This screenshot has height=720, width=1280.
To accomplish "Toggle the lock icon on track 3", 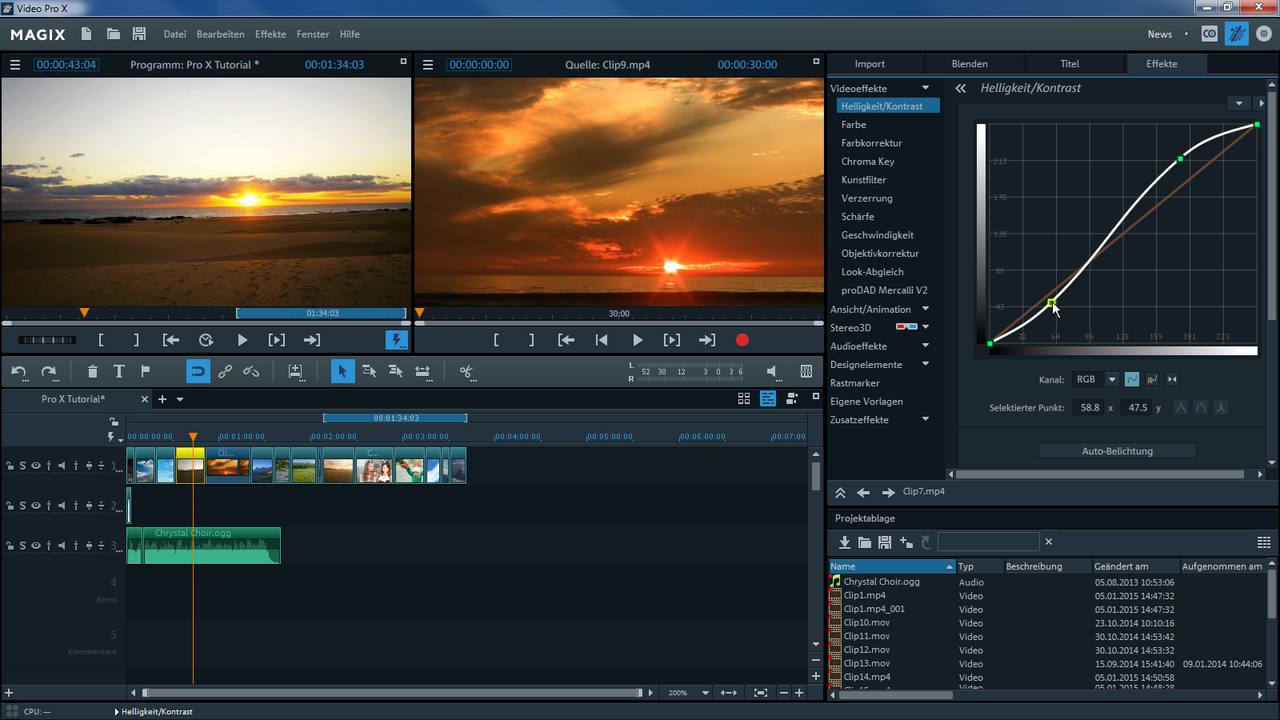I will [10, 545].
